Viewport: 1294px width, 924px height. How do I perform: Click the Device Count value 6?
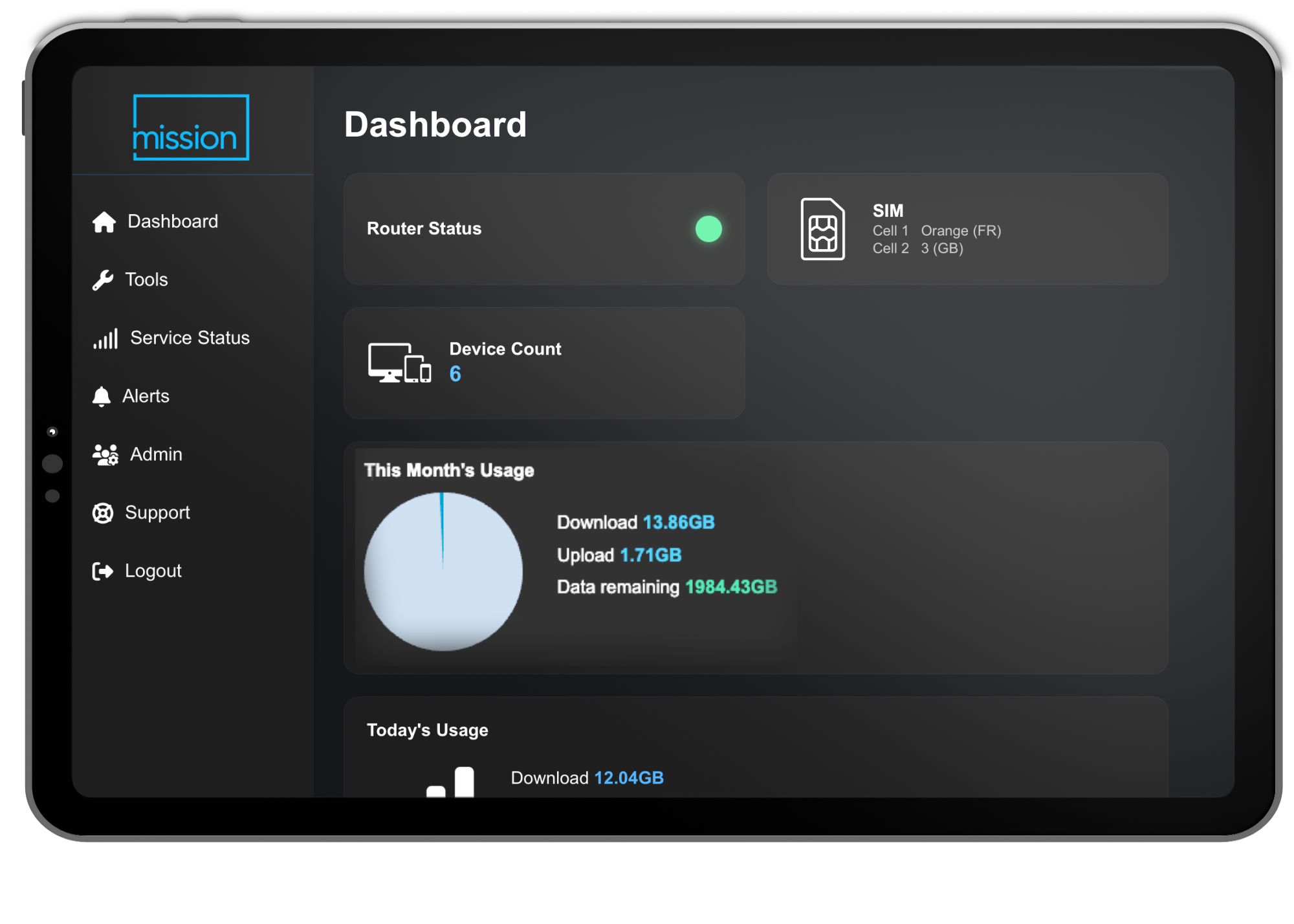pyautogui.click(x=455, y=374)
